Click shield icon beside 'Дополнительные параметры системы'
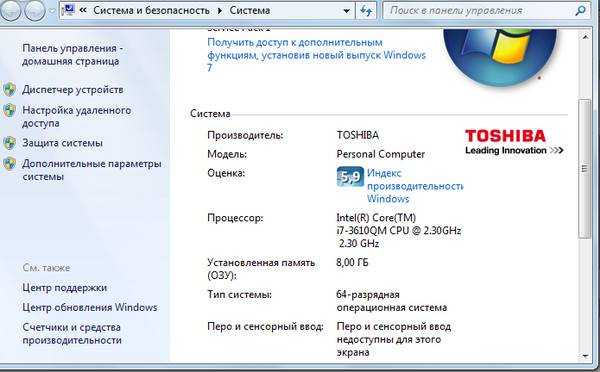The height and width of the screenshot is (372, 600). [x=9, y=164]
